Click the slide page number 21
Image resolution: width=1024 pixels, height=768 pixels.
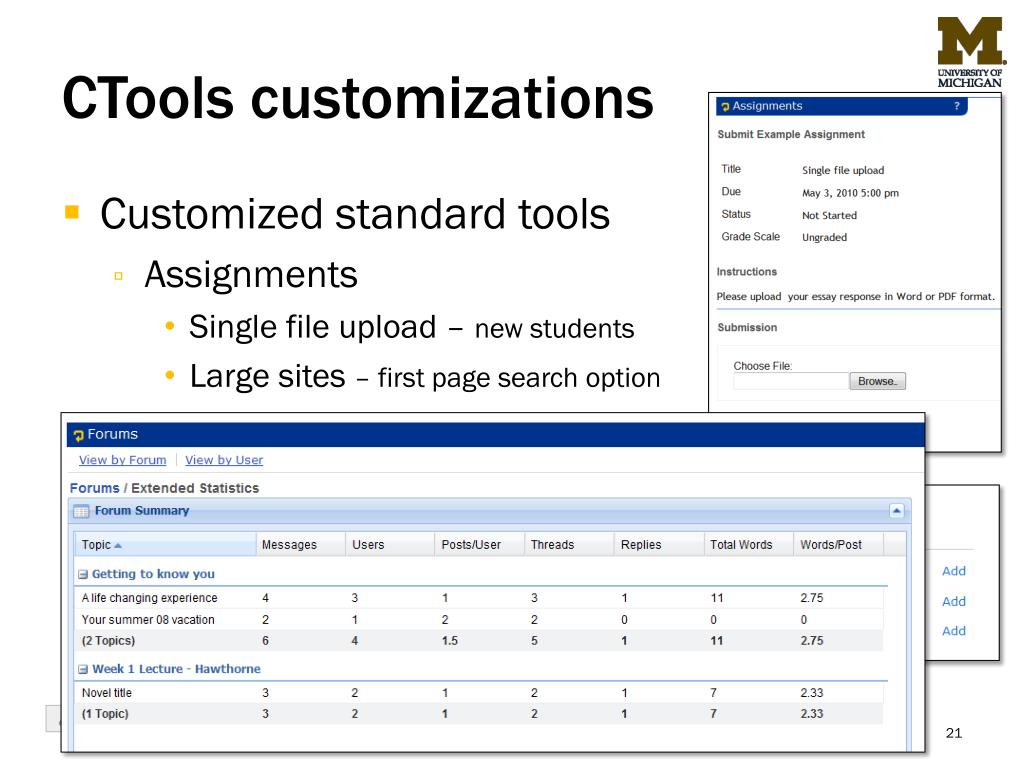(953, 733)
